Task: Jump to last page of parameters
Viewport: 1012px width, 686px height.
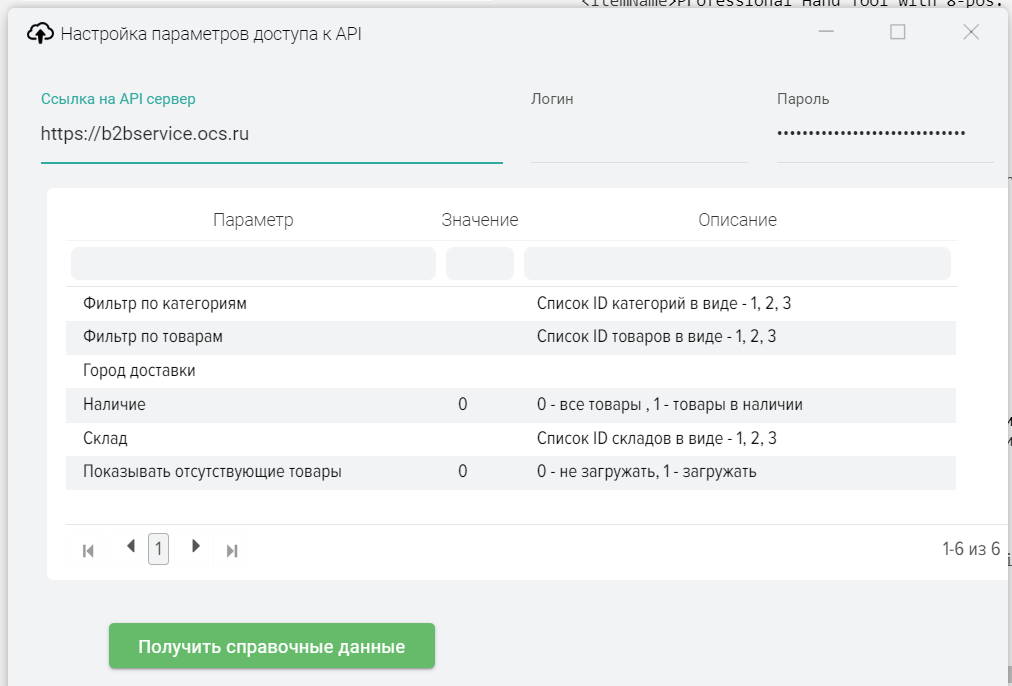Action: (x=232, y=550)
